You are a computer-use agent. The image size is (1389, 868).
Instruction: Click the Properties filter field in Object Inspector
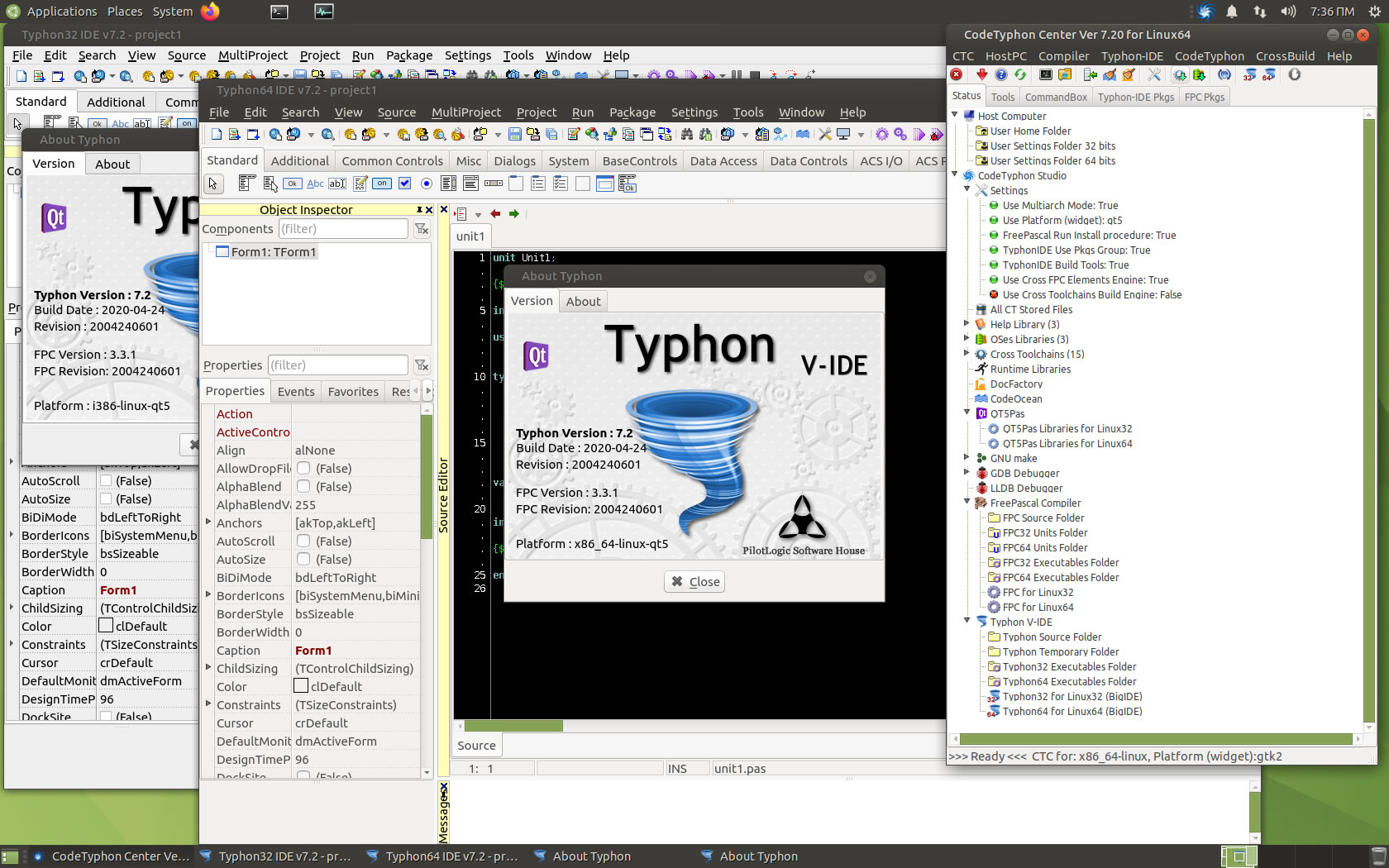click(x=338, y=365)
